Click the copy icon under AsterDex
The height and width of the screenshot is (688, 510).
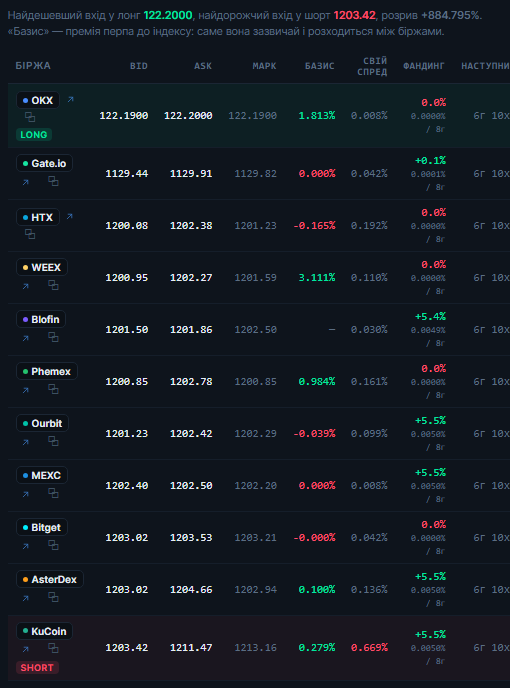53,597
